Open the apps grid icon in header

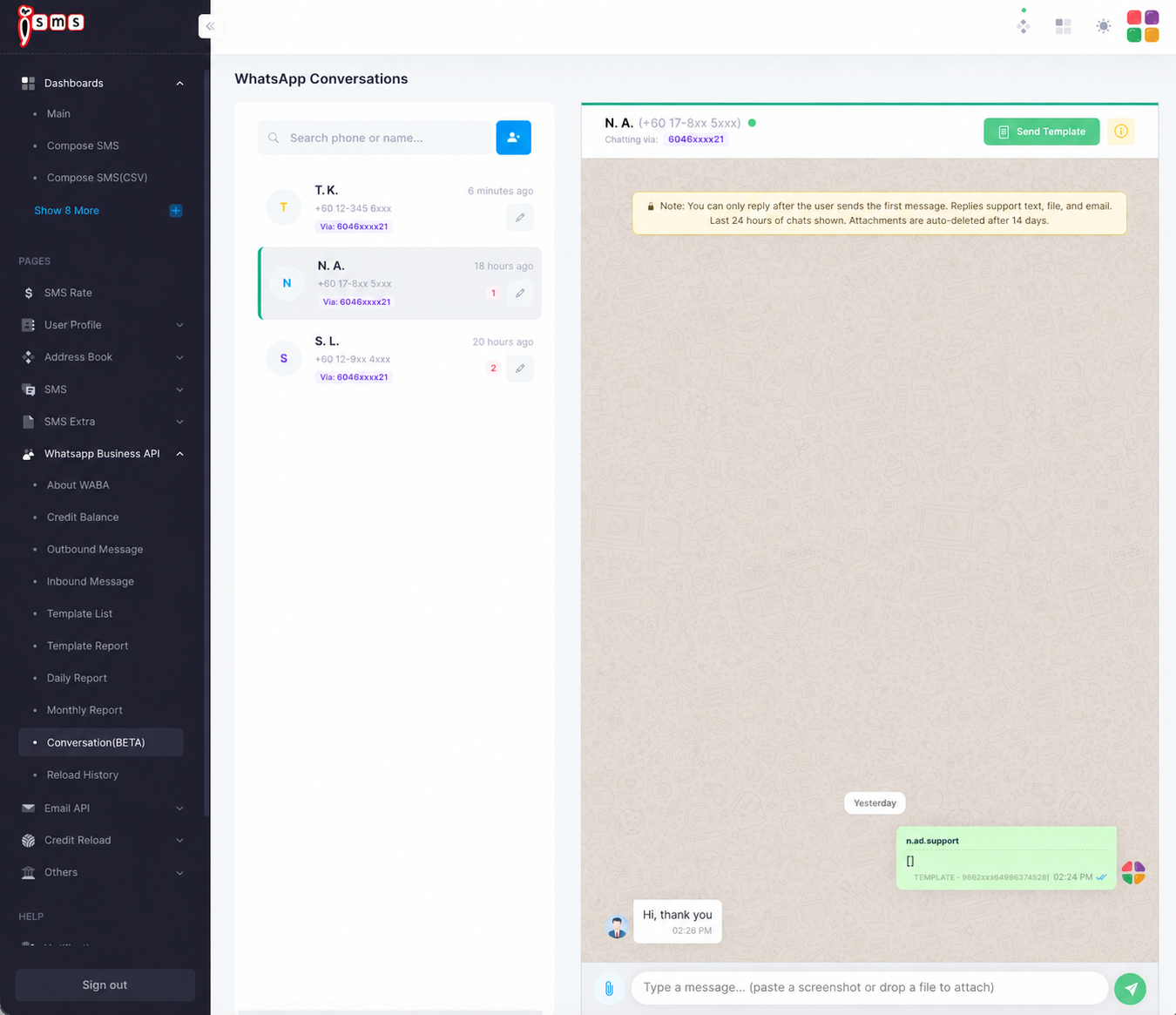tap(1063, 26)
